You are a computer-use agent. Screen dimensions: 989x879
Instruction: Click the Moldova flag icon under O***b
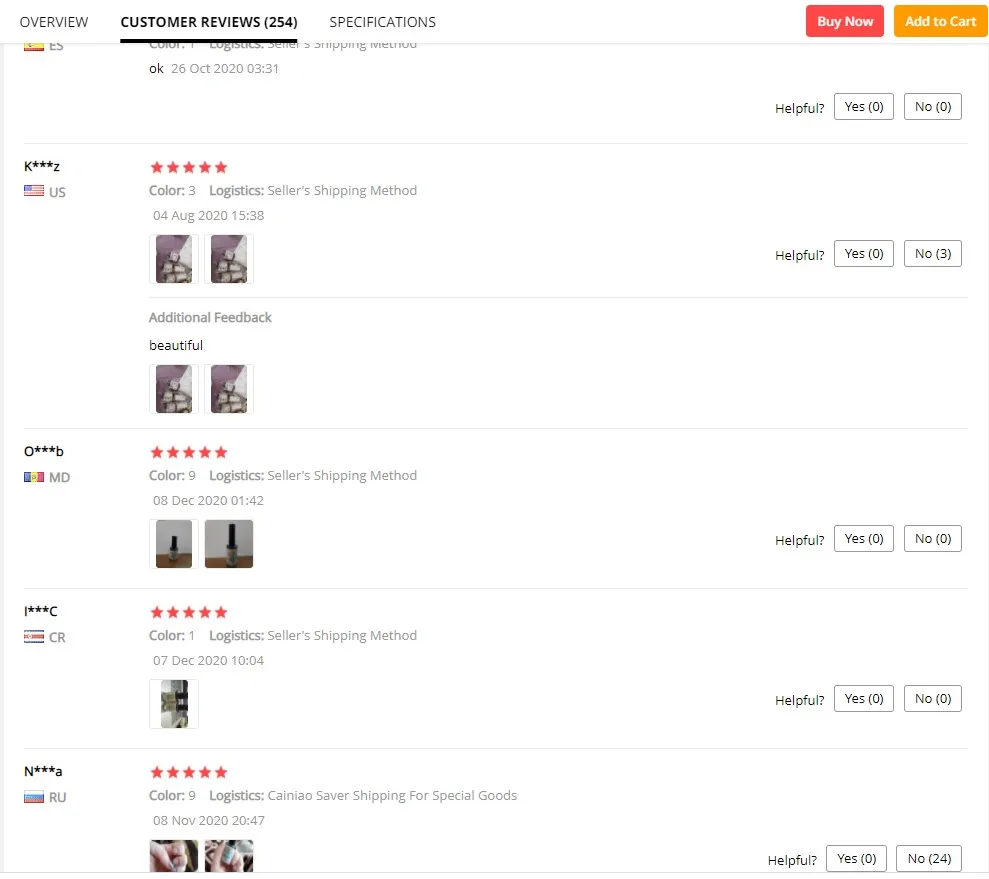(34, 477)
